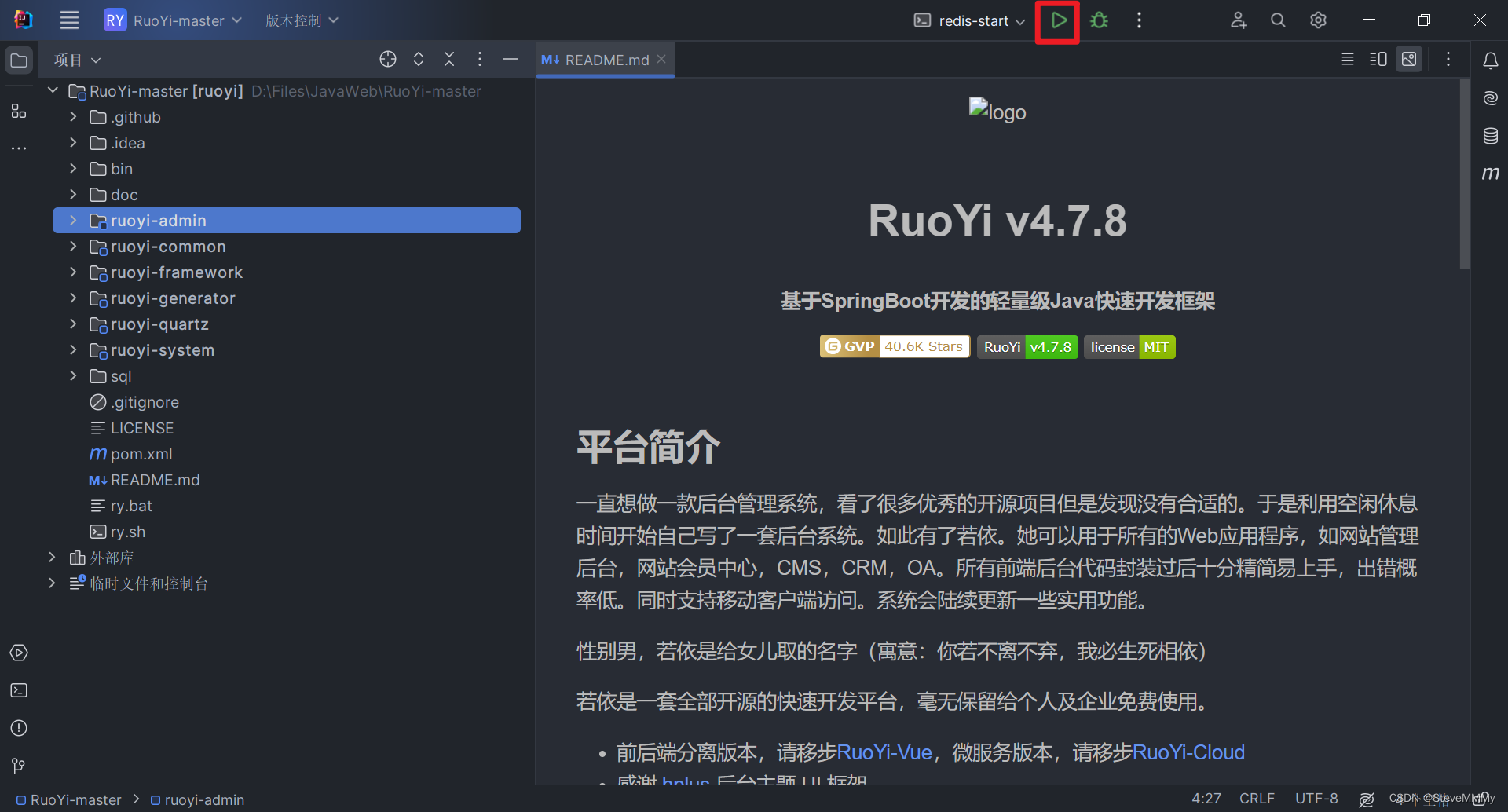Image resolution: width=1508 pixels, height=812 pixels.
Task: Open the AI Assistant spiral icon
Action: pyautogui.click(x=1490, y=98)
